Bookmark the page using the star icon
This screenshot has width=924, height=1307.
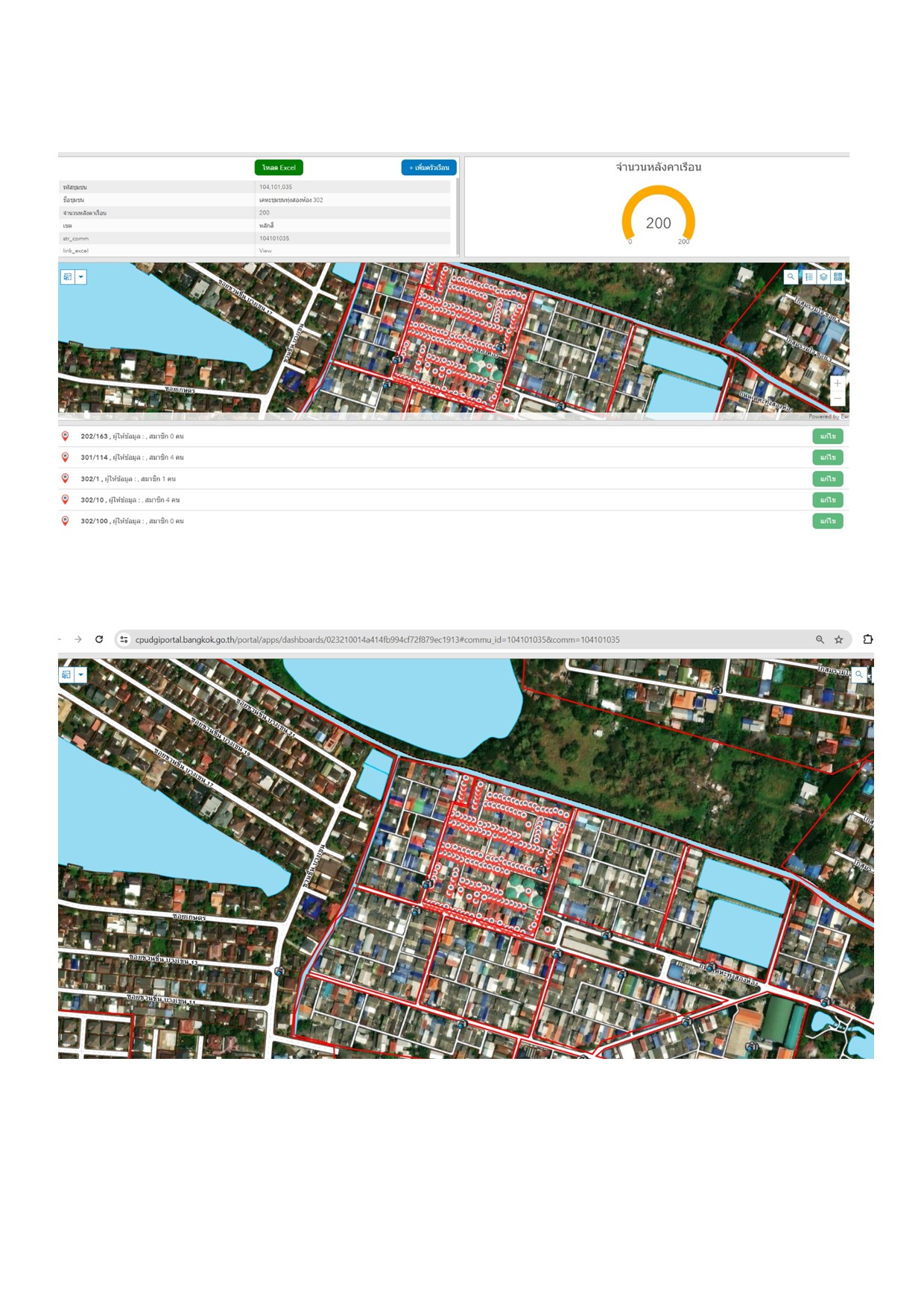[x=839, y=639]
